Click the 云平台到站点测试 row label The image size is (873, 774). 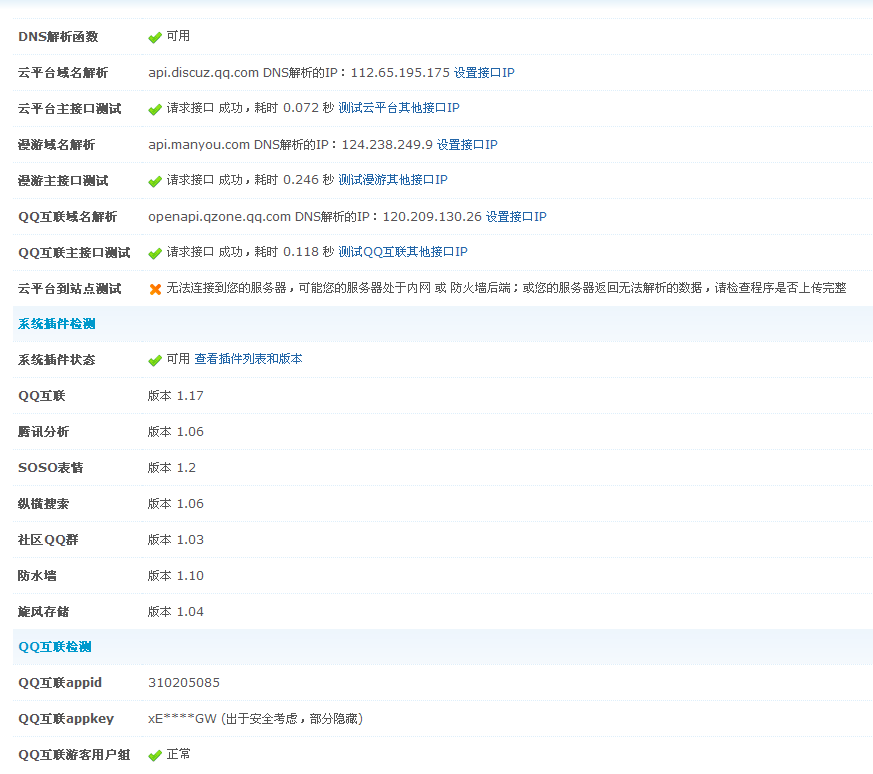coord(70,288)
